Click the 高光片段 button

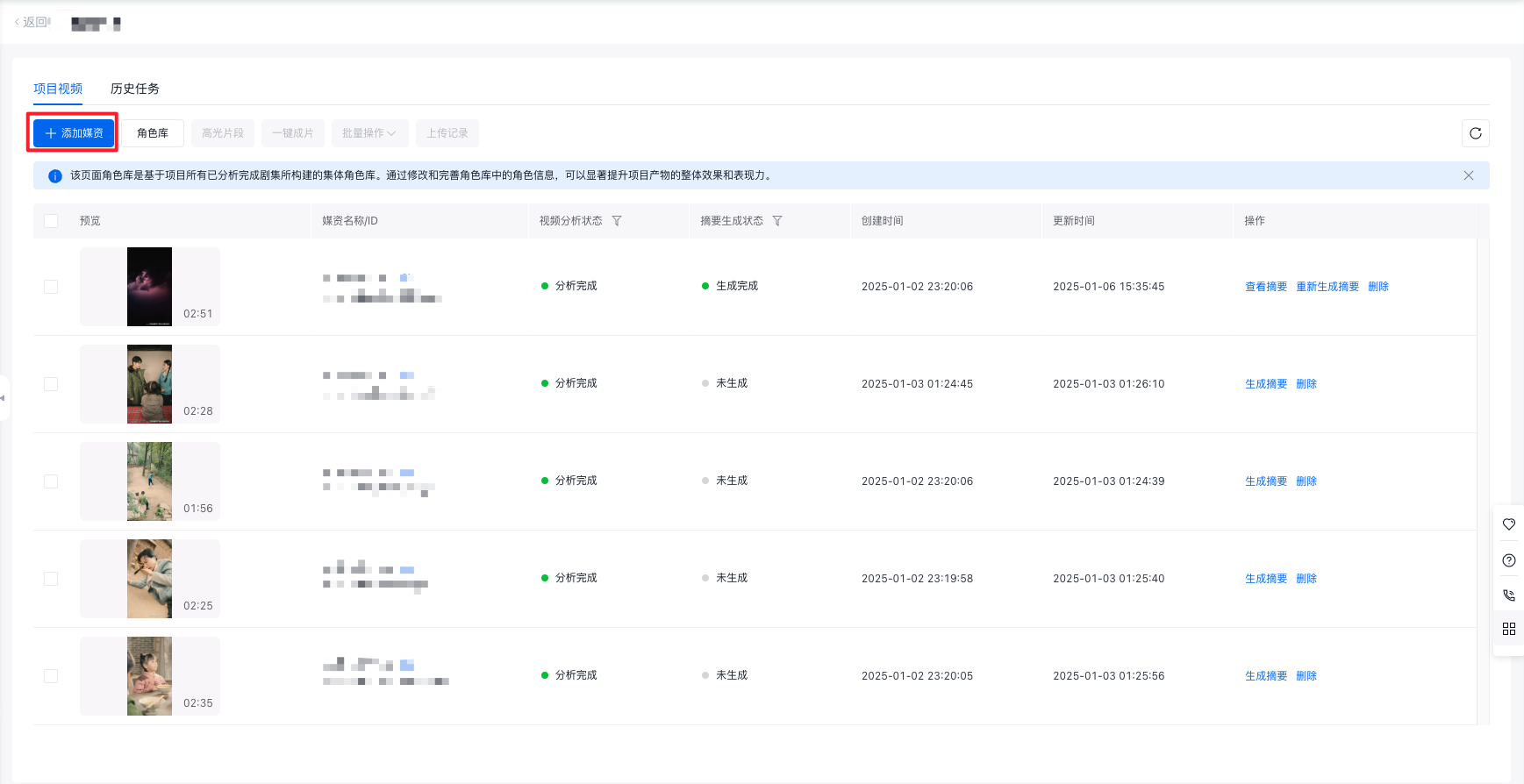[x=223, y=133]
